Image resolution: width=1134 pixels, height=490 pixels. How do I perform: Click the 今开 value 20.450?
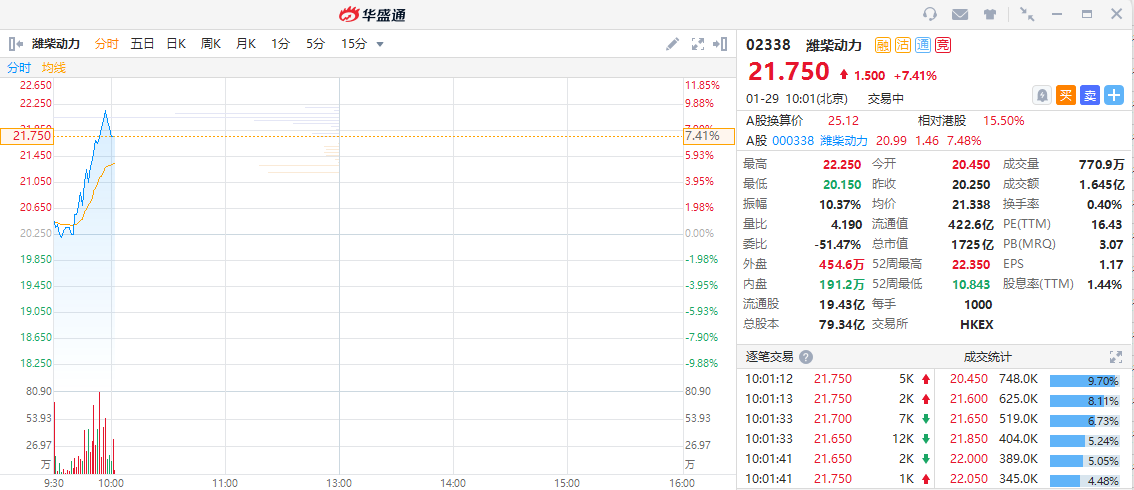971,165
